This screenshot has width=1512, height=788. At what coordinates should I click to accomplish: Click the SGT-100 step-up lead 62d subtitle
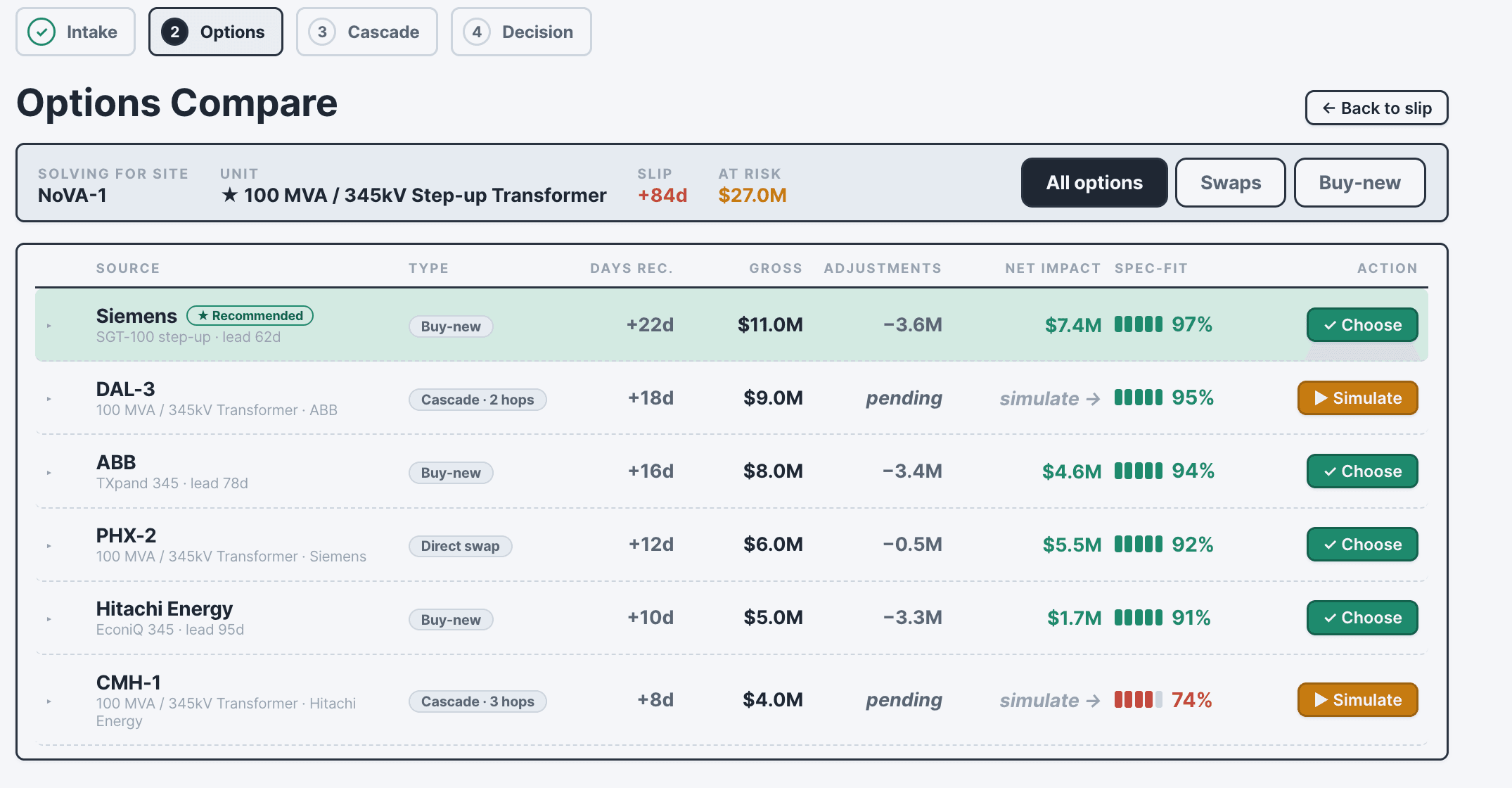point(188,337)
